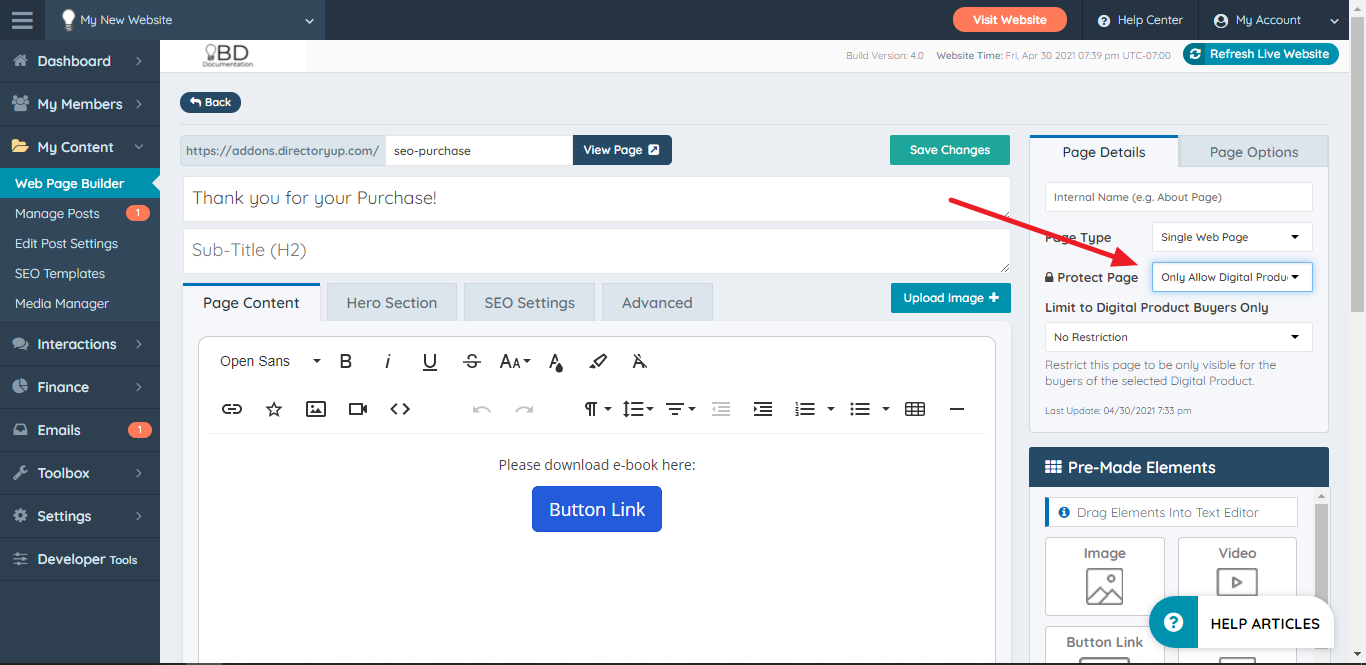
Task: Expand the Developer Tools sidebar menu
Action: [80, 559]
